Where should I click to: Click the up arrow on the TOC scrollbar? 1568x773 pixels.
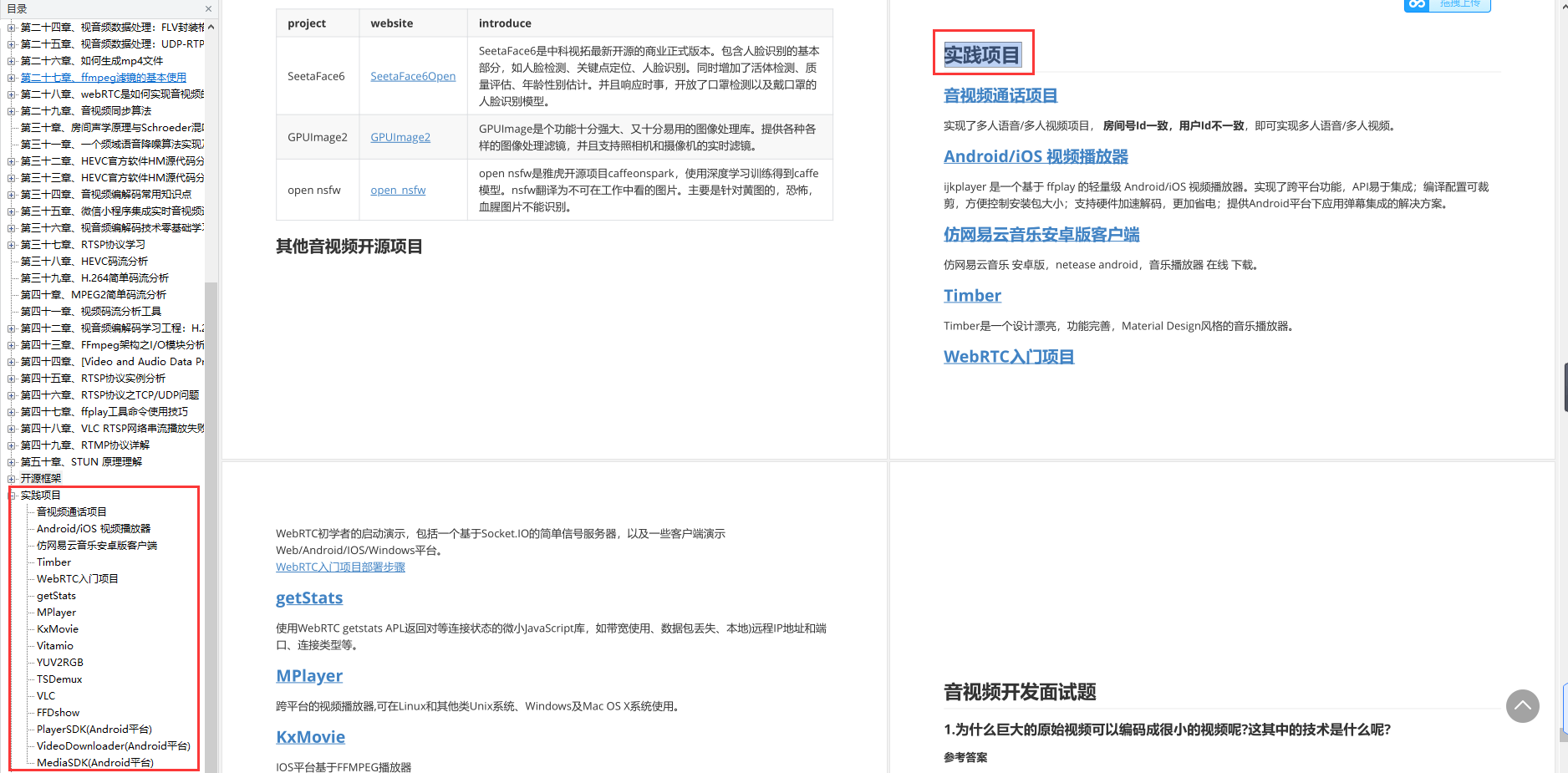click(x=211, y=27)
